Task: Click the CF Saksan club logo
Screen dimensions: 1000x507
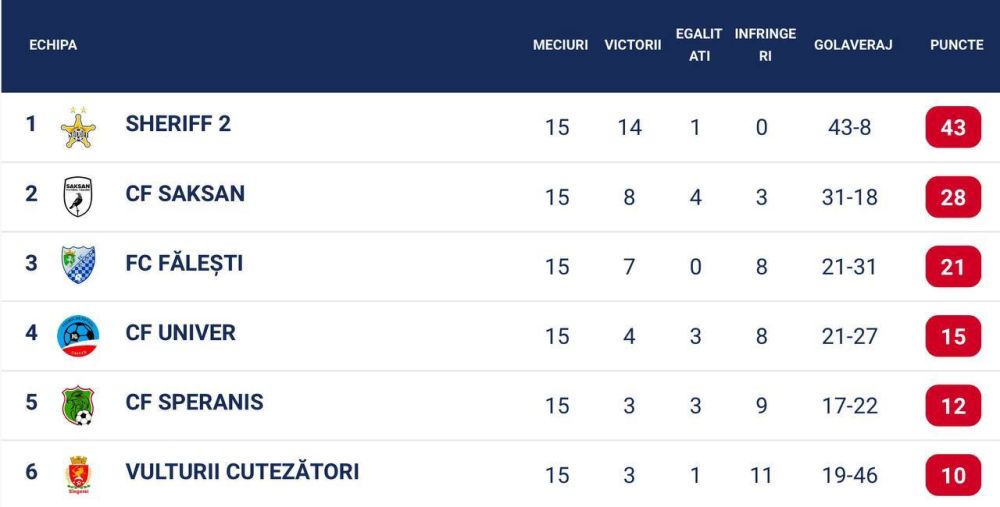Action: (78, 197)
